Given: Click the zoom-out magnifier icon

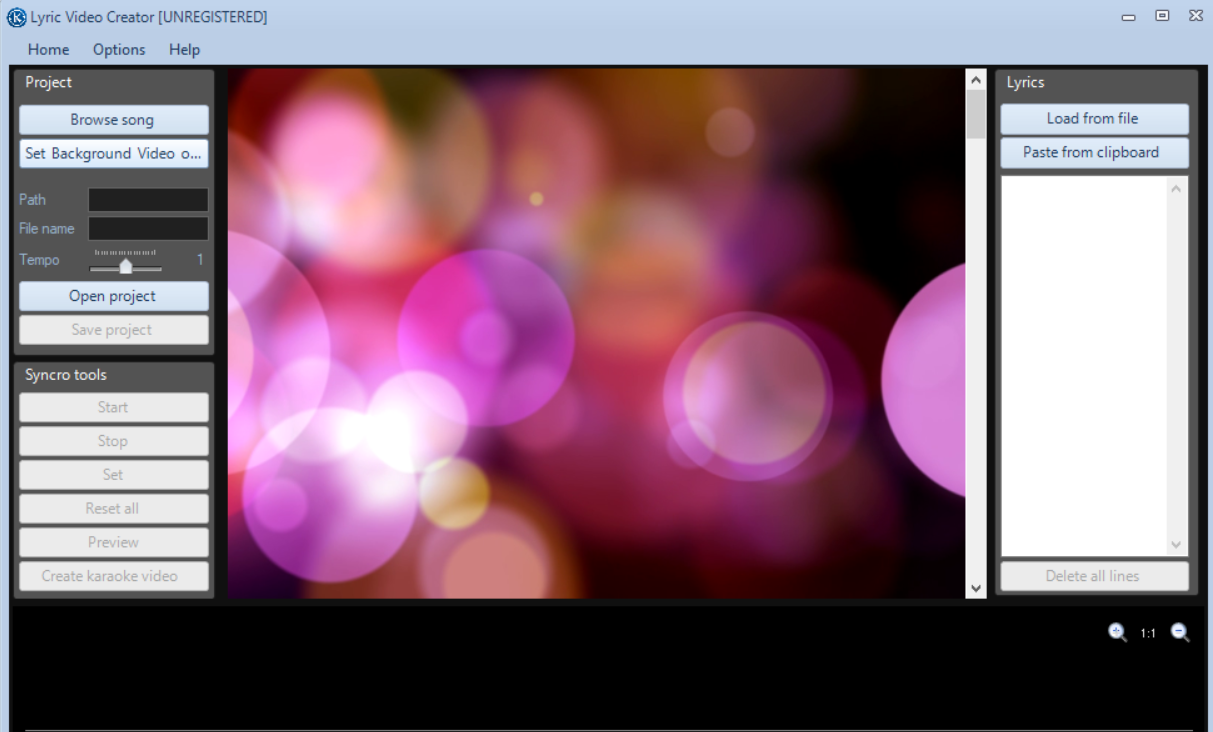Looking at the screenshot, I should [x=1180, y=632].
